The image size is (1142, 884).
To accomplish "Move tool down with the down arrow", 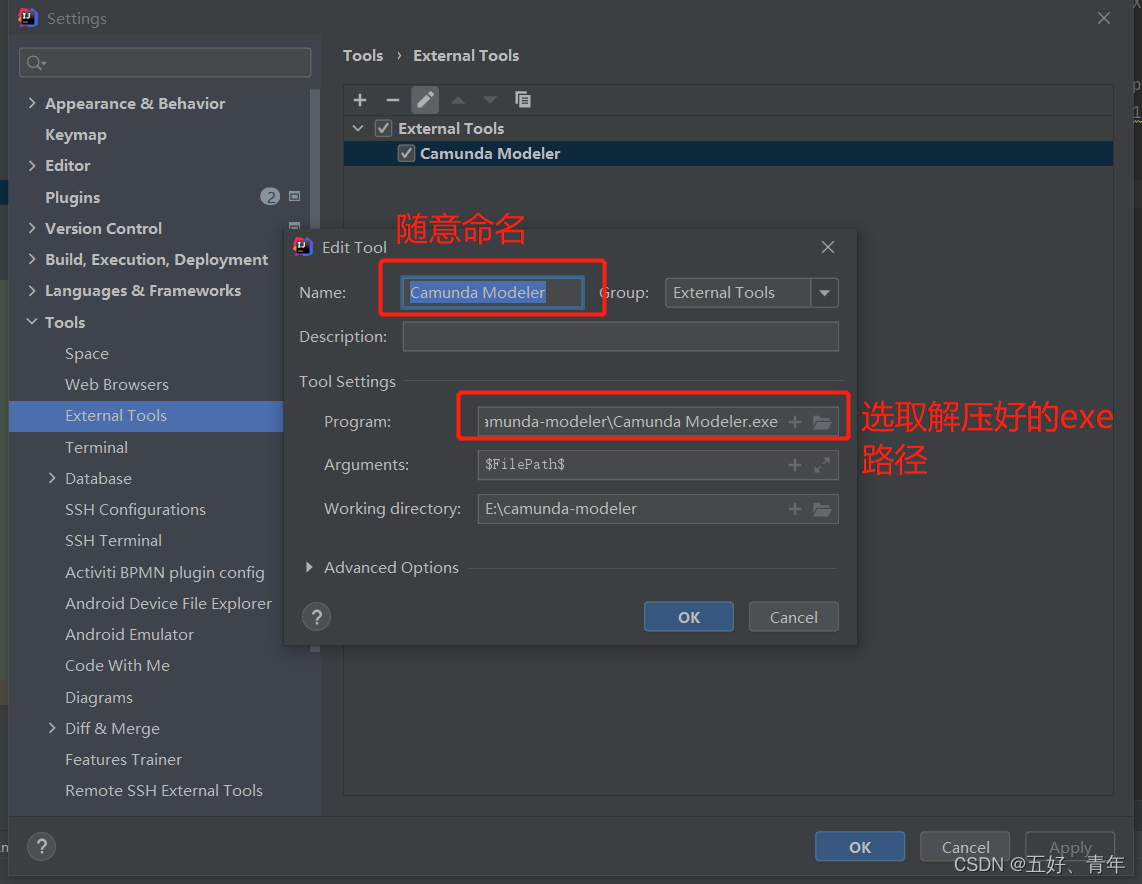I will 490,100.
